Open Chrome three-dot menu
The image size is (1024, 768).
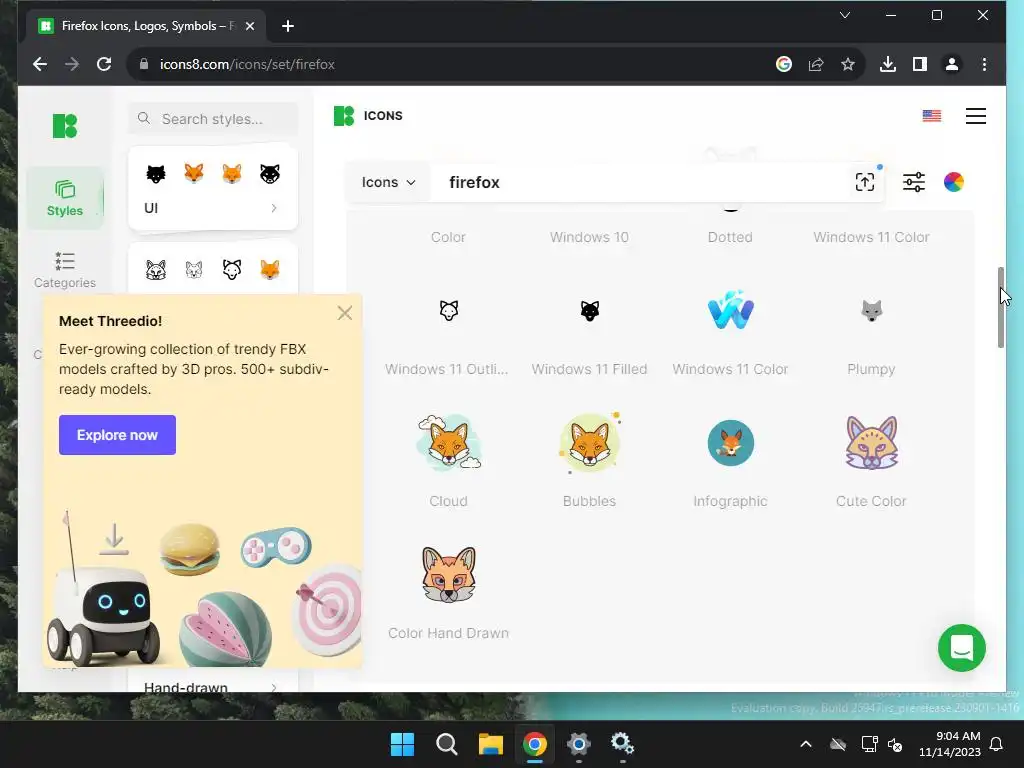[x=984, y=64]
